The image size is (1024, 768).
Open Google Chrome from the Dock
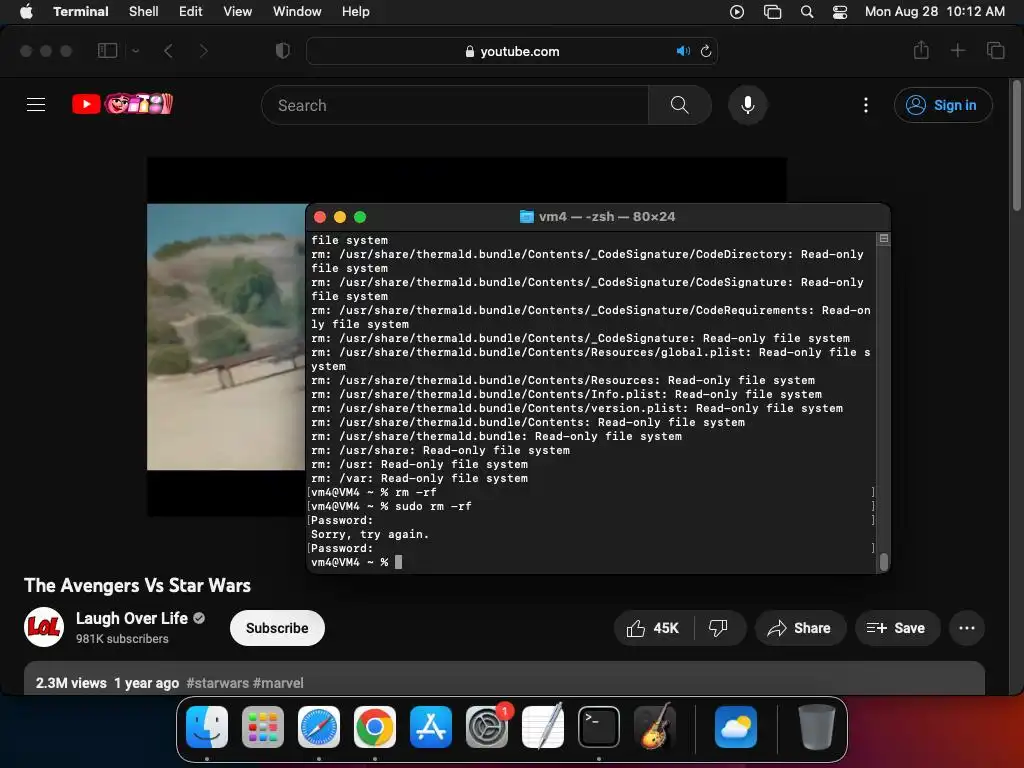(x=375, y=727)
